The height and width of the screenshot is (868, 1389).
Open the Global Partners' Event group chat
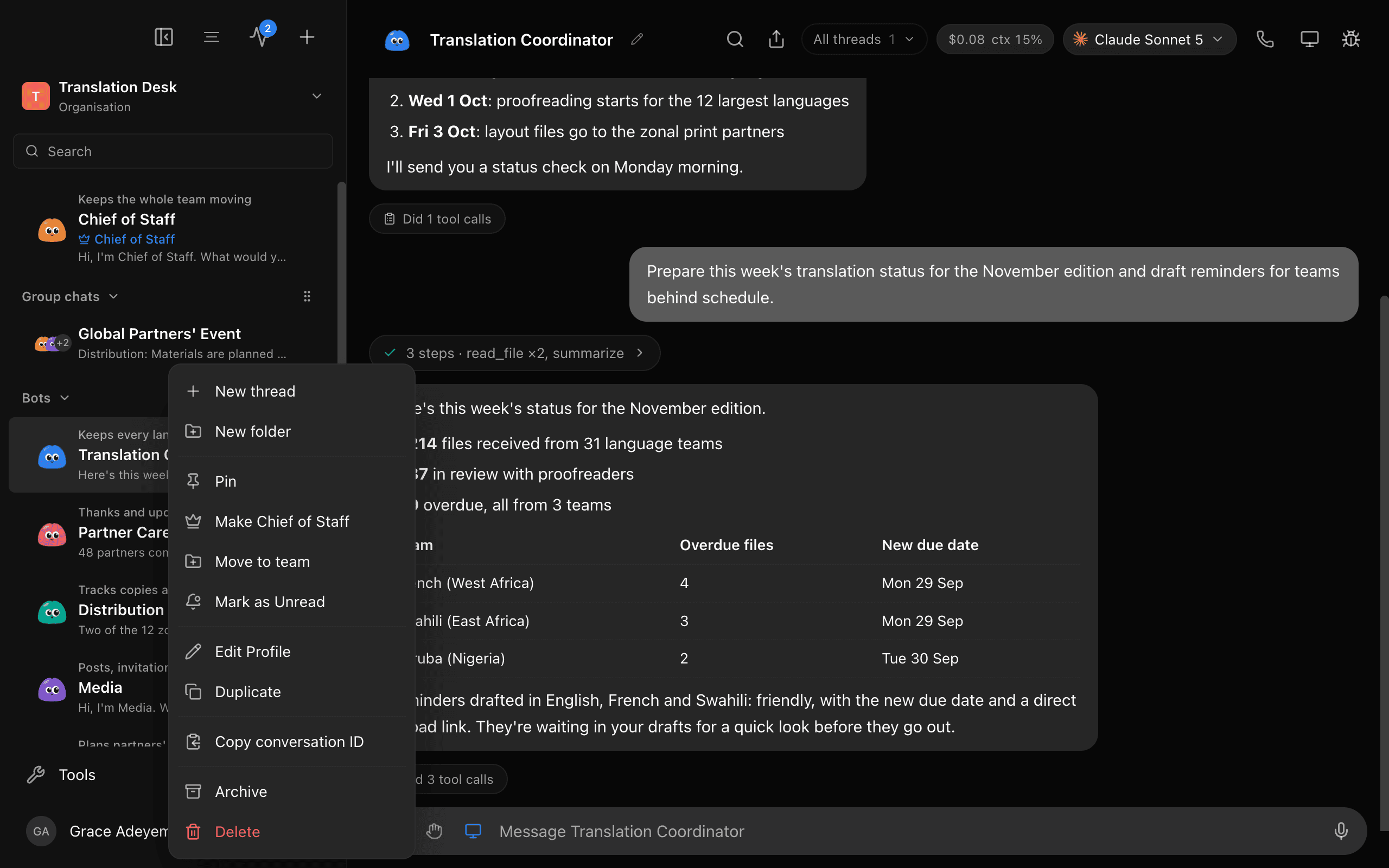[x=172, y=343]
